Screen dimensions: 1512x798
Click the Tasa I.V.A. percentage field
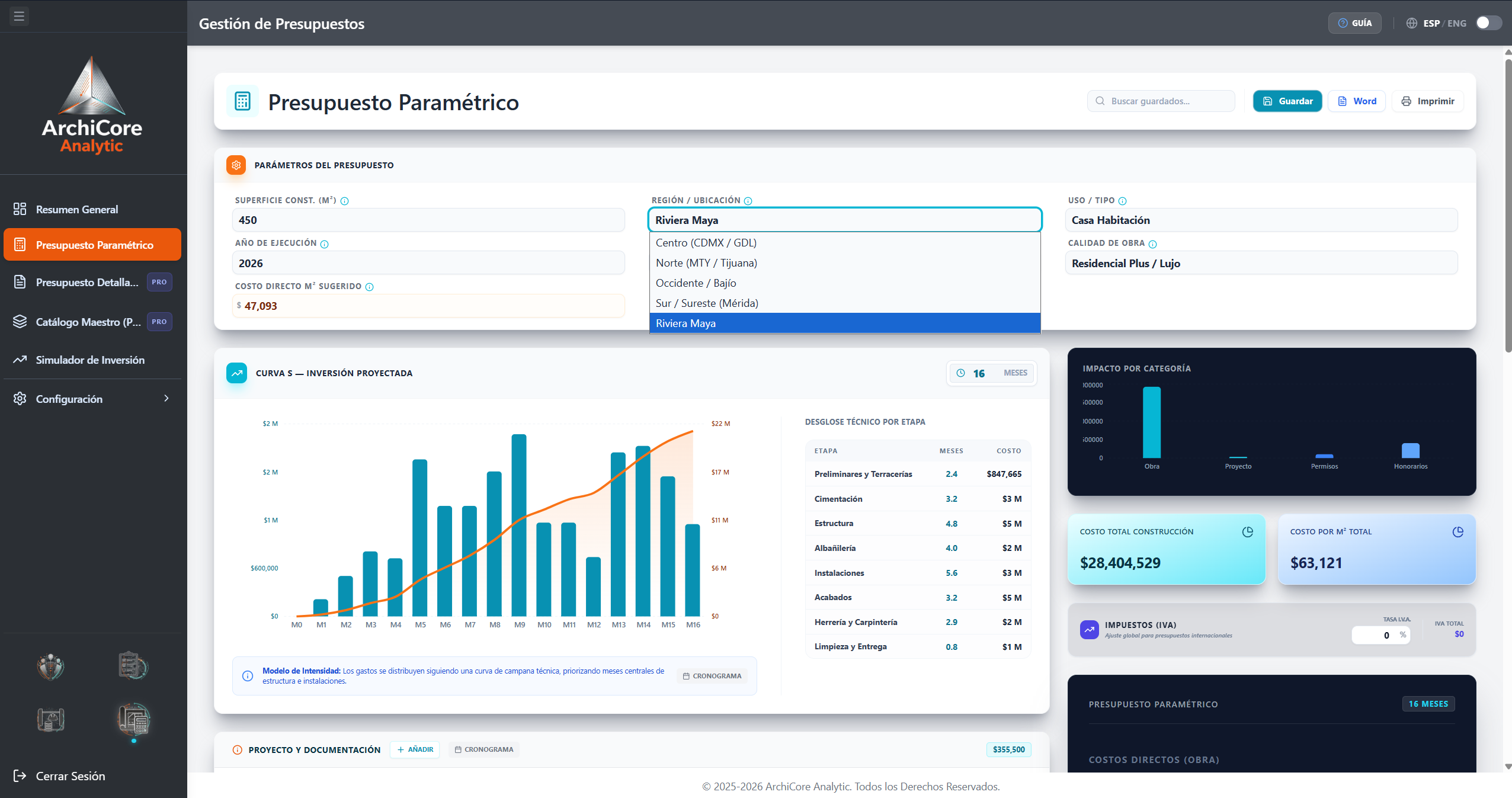(1380, 635)
